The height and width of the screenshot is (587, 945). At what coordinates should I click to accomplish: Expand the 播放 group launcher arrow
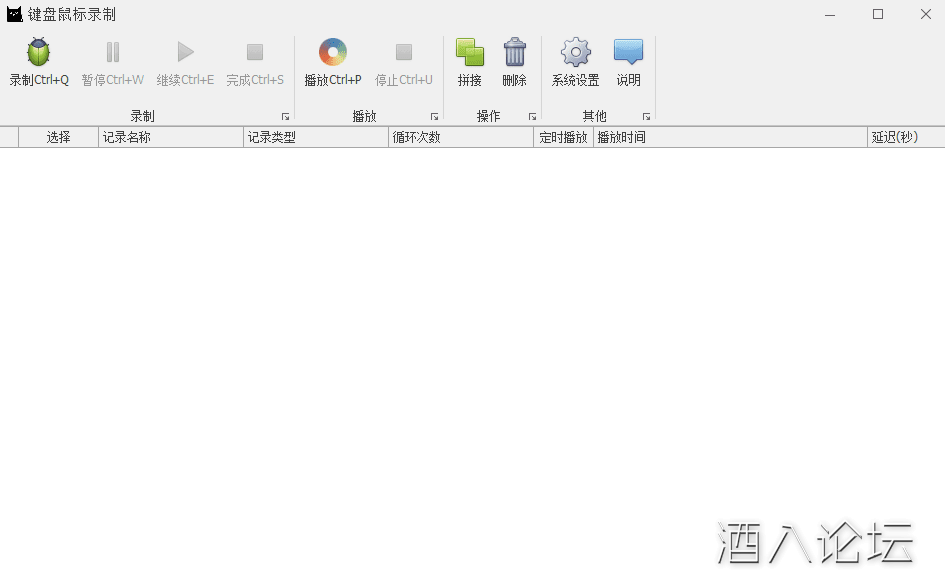pyautogui.click(x=434, y=117)
